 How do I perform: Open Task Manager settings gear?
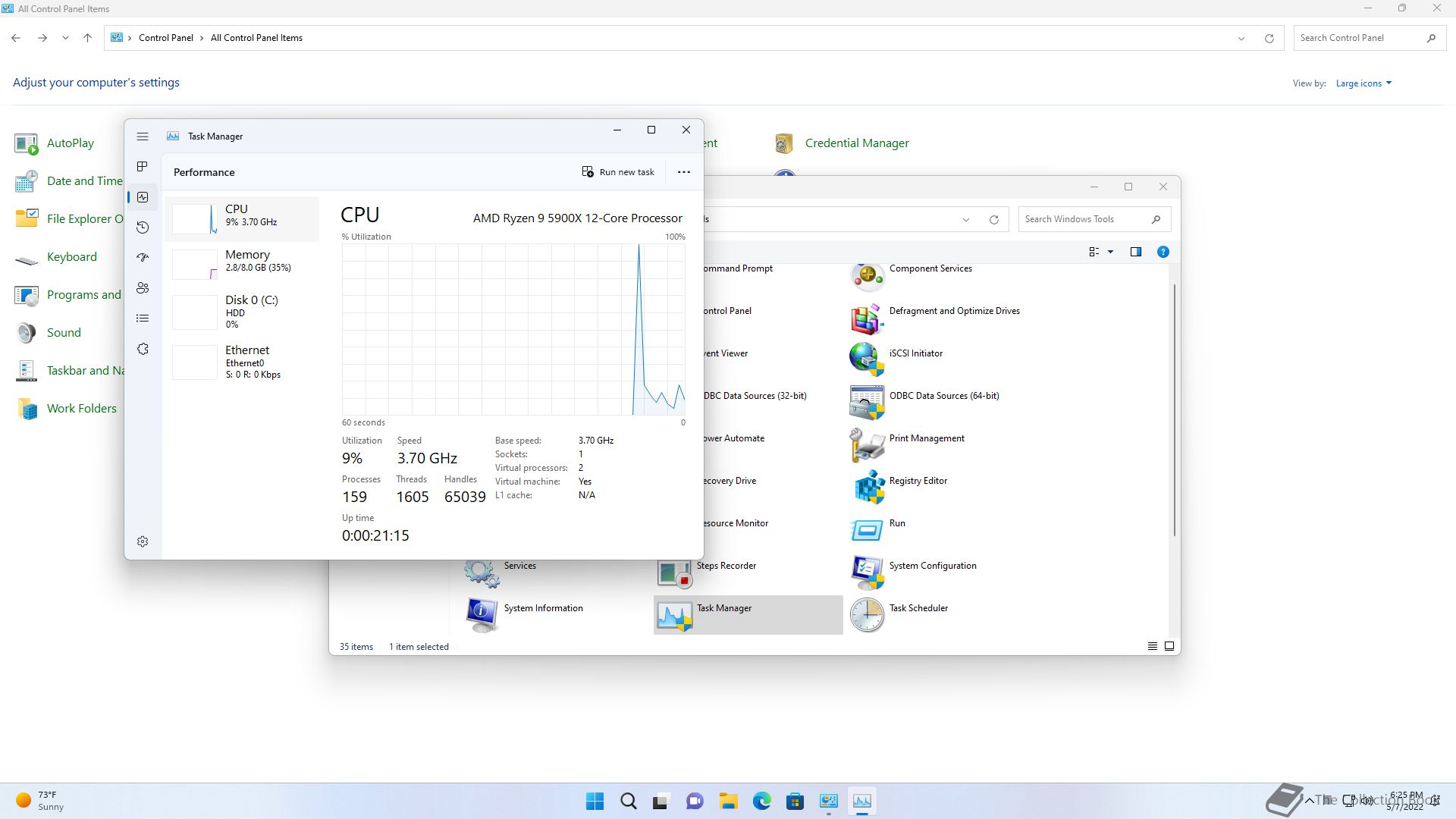point(142,541)
